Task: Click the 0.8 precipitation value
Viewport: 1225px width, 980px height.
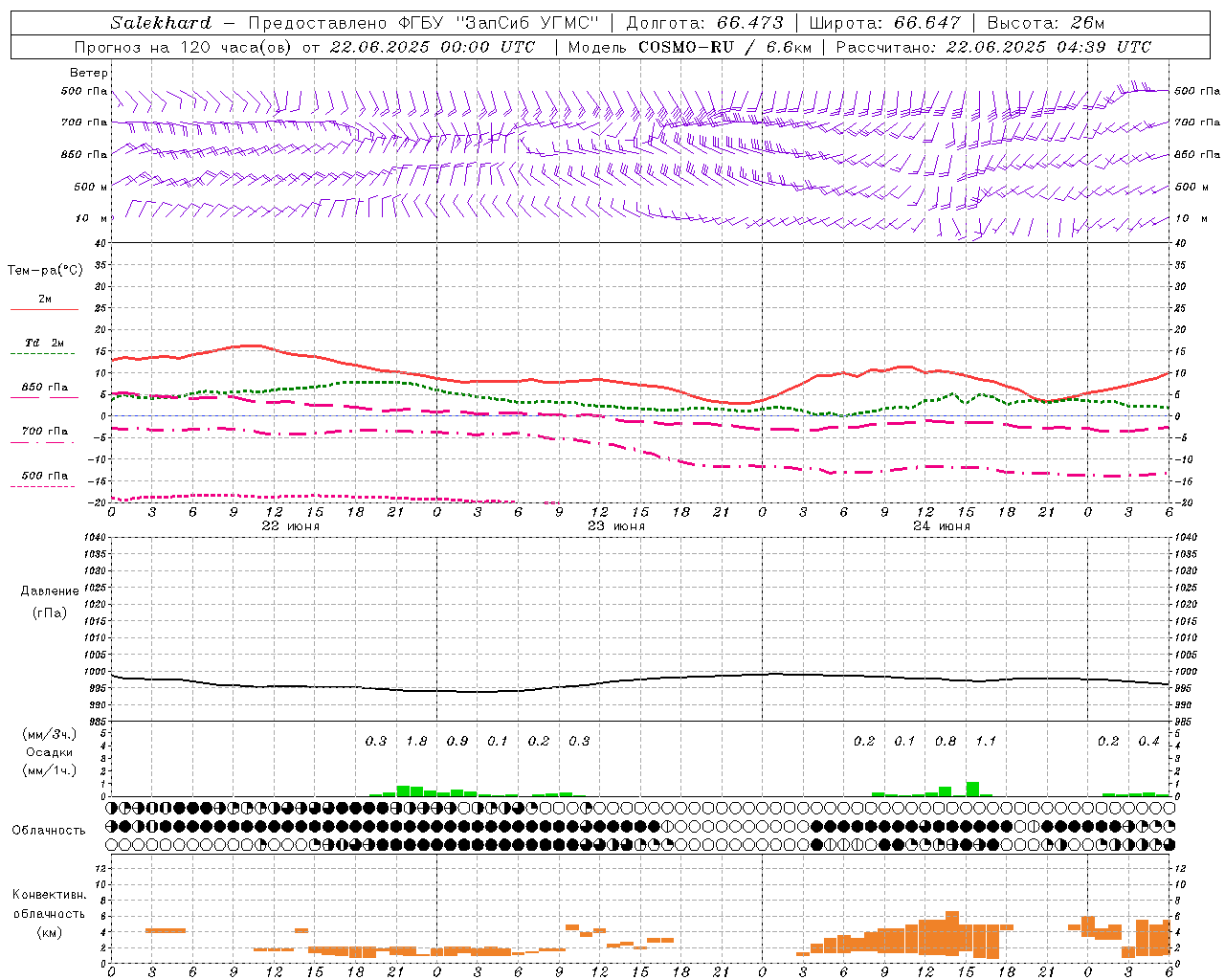Action: click(x=945, y=741)
